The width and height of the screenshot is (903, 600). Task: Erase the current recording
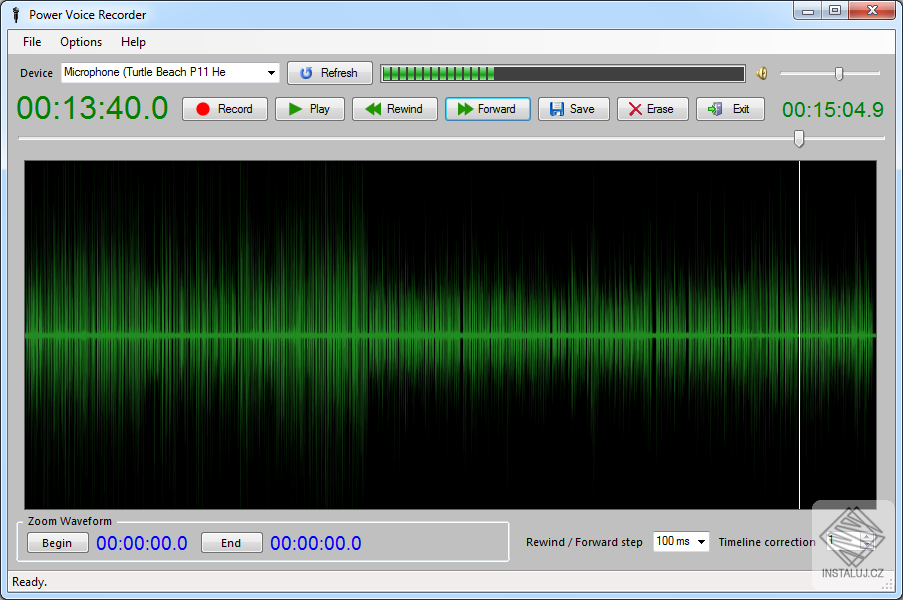(x=652, y=109)
